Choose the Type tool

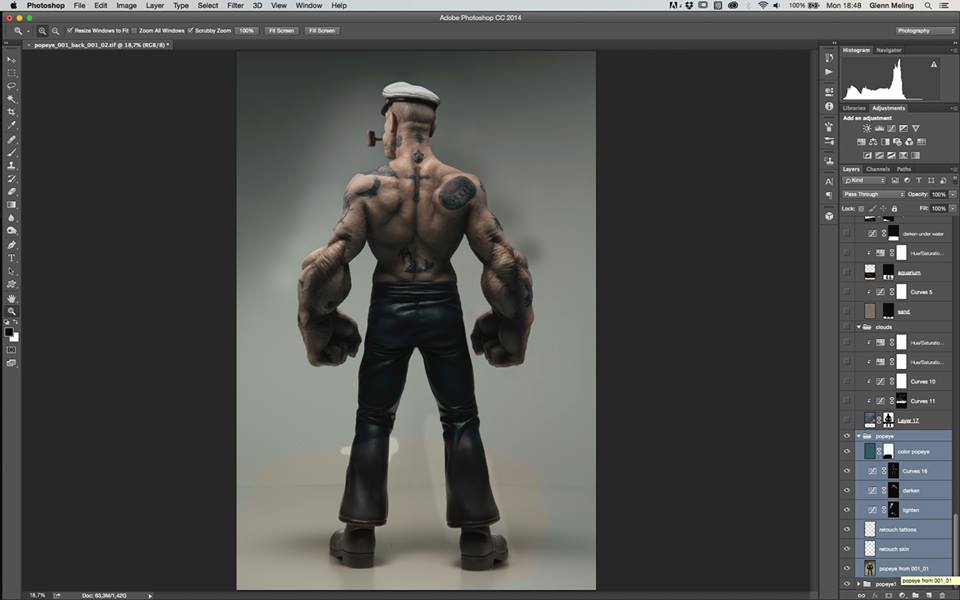(x=12, y=258)
